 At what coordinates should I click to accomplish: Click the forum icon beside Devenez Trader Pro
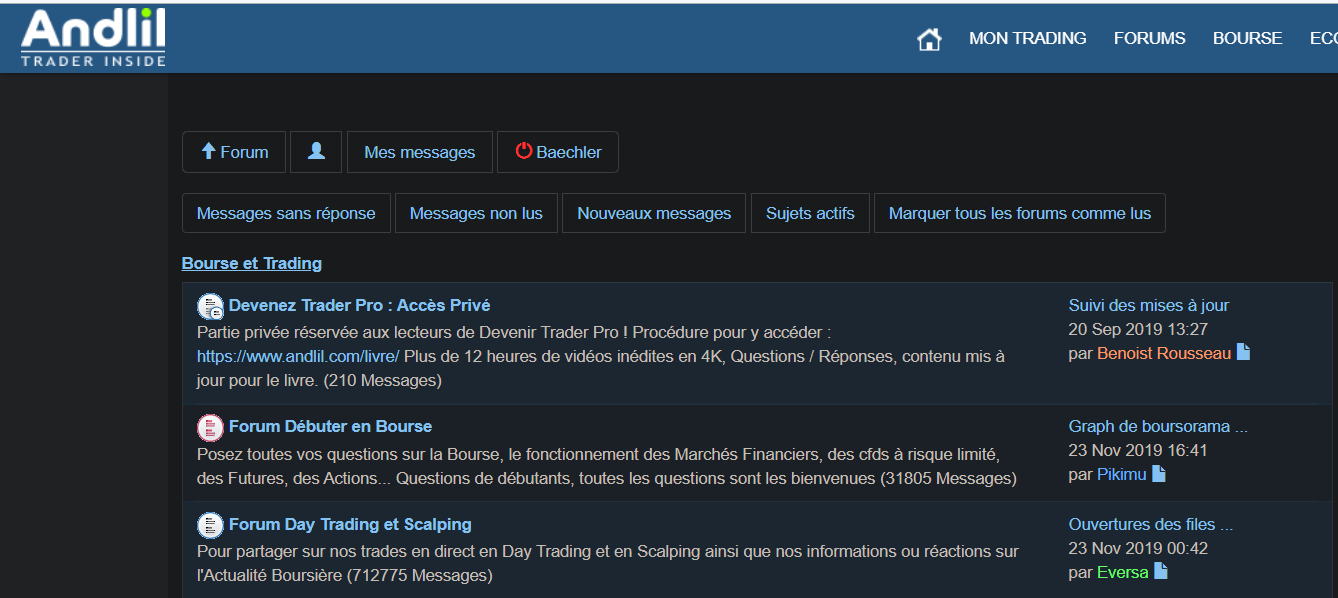point(210,306)
